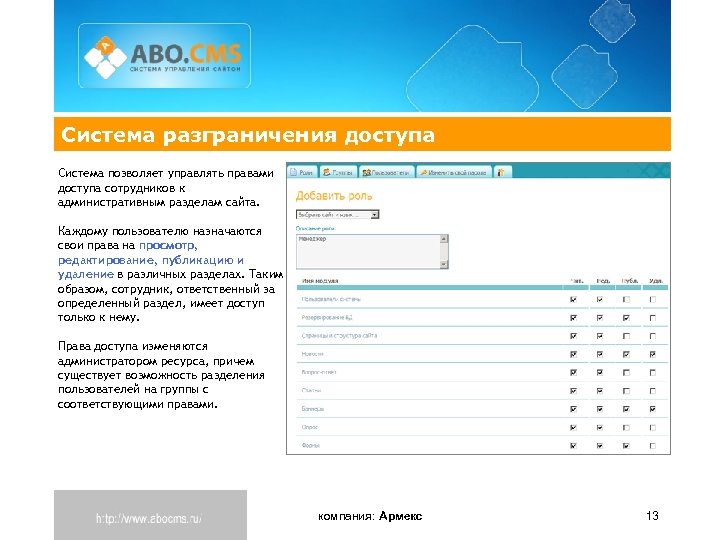Click the role description textarea with Менеджер
This screenshot has width=720, height=540.
(372, 252)
